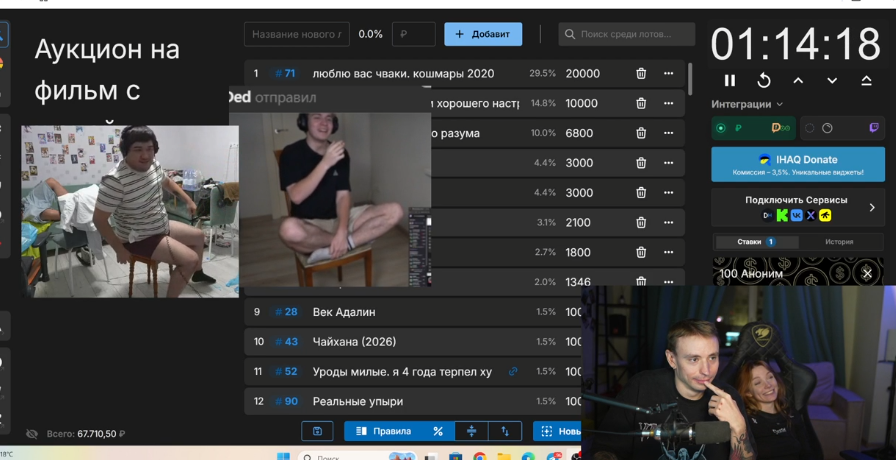Click lot ID #90
896x460 pixels.
pos(286,401)
